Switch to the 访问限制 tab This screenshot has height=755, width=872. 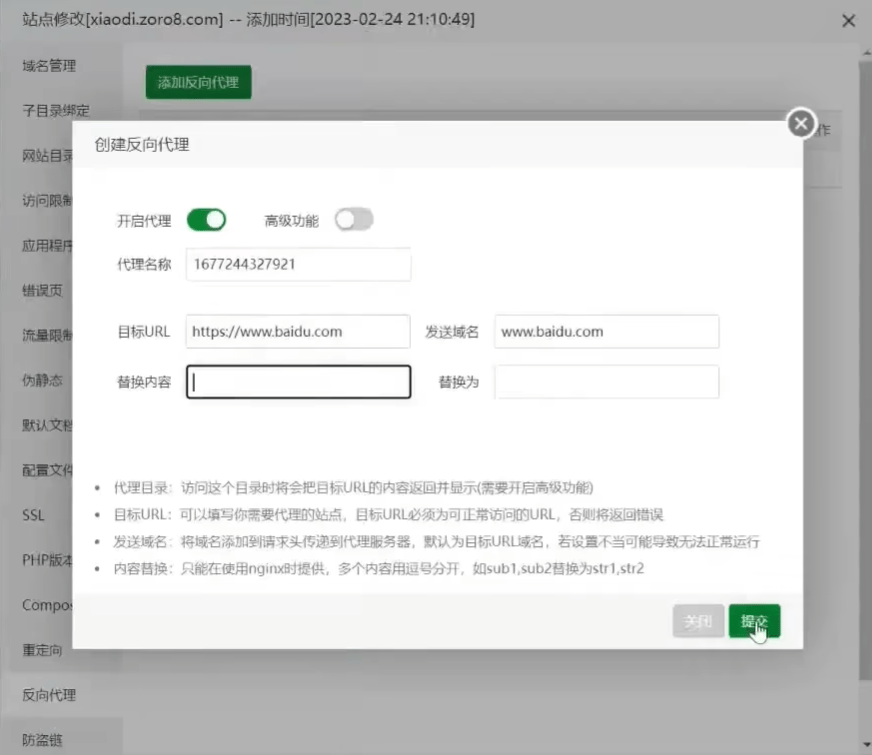(x=48, y=201)
